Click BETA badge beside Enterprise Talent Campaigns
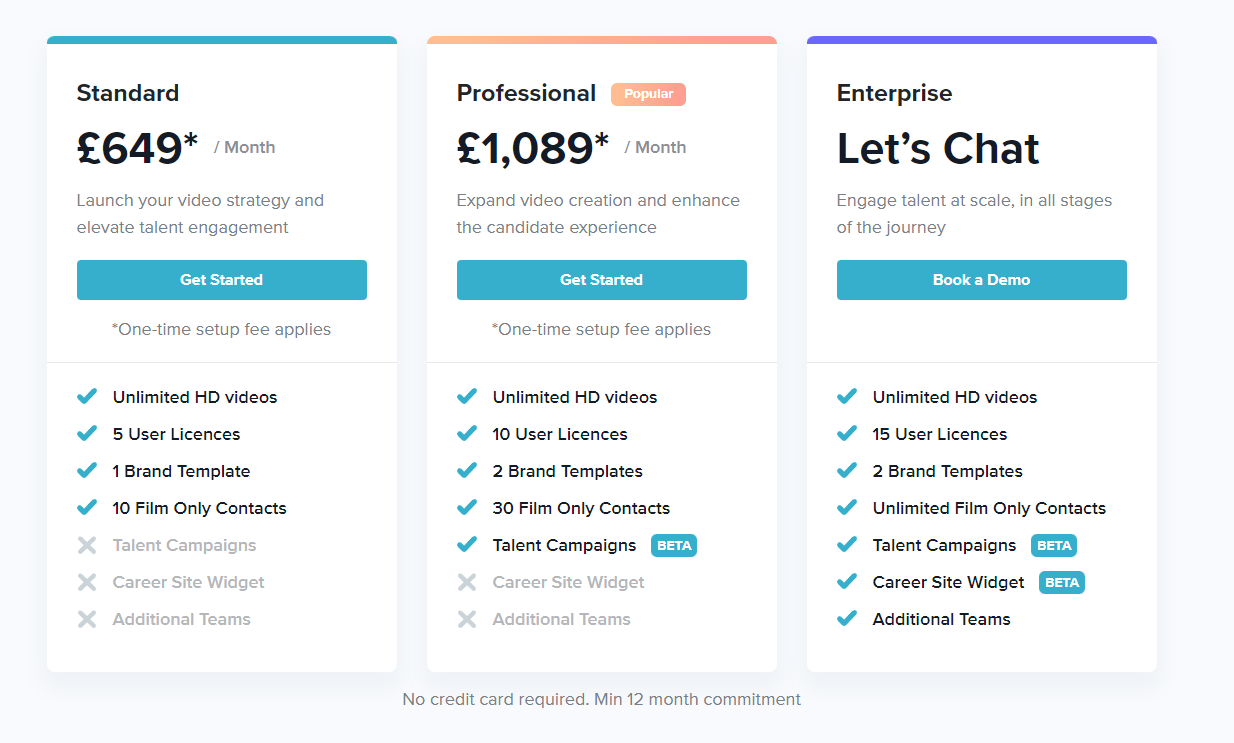The image size is (1234, 743). pyautogui.click(x=1054, y=545)
